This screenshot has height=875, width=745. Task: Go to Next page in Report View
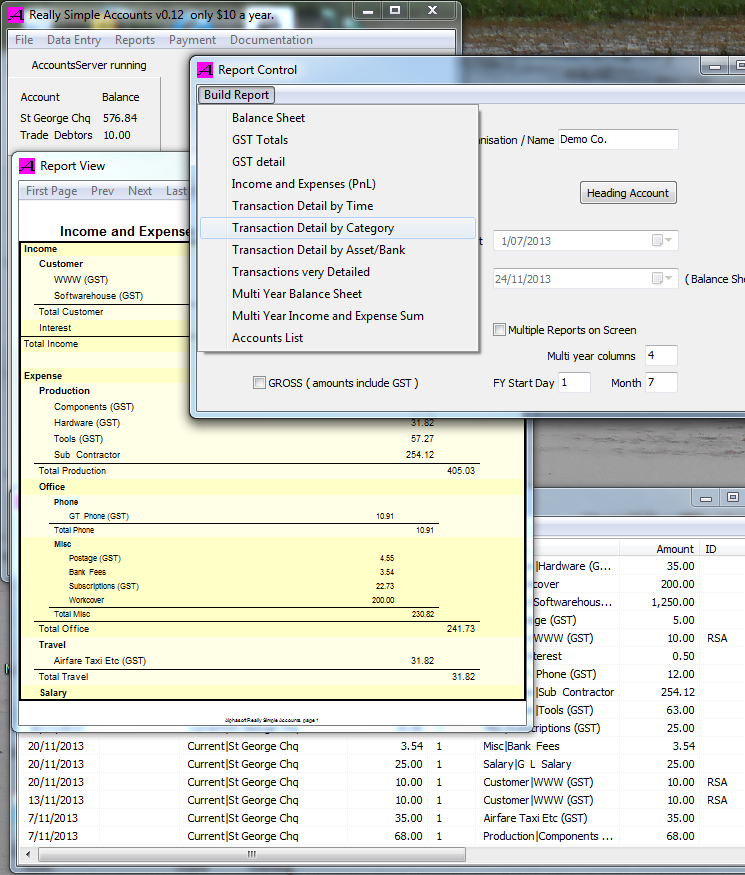[x=140, y=191]
